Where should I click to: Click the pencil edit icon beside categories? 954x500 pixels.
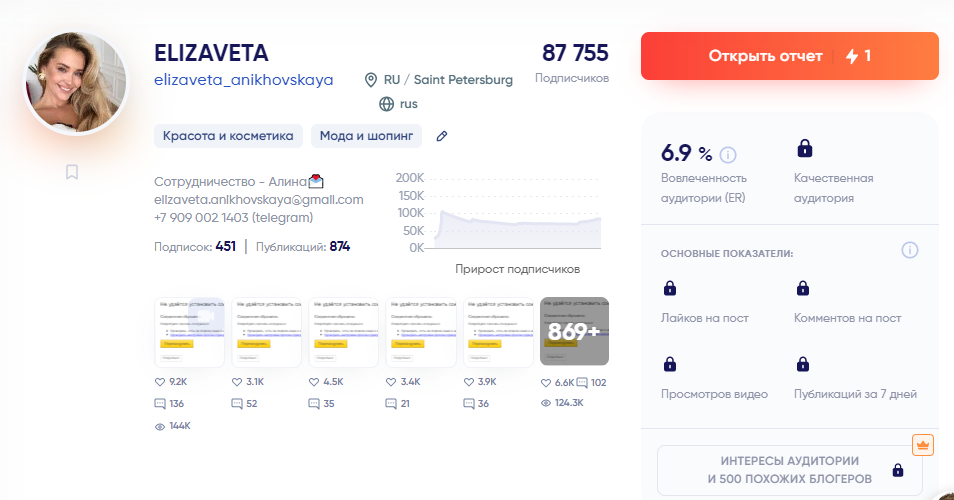tap(442, 136)
